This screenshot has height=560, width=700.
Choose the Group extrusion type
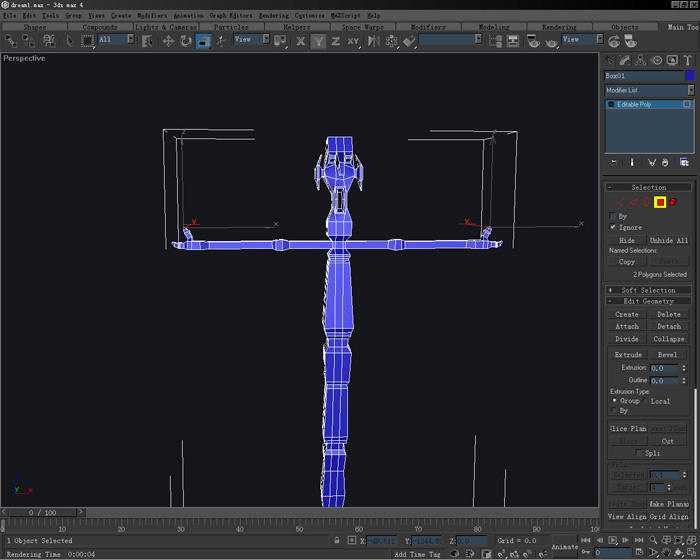point(614,401)
